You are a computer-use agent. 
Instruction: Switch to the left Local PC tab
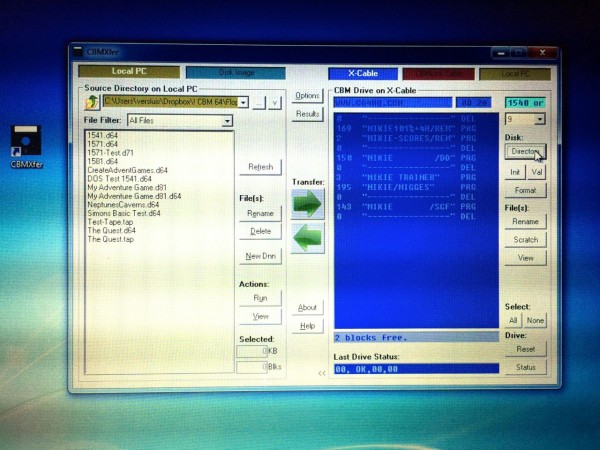coord(129,71)
